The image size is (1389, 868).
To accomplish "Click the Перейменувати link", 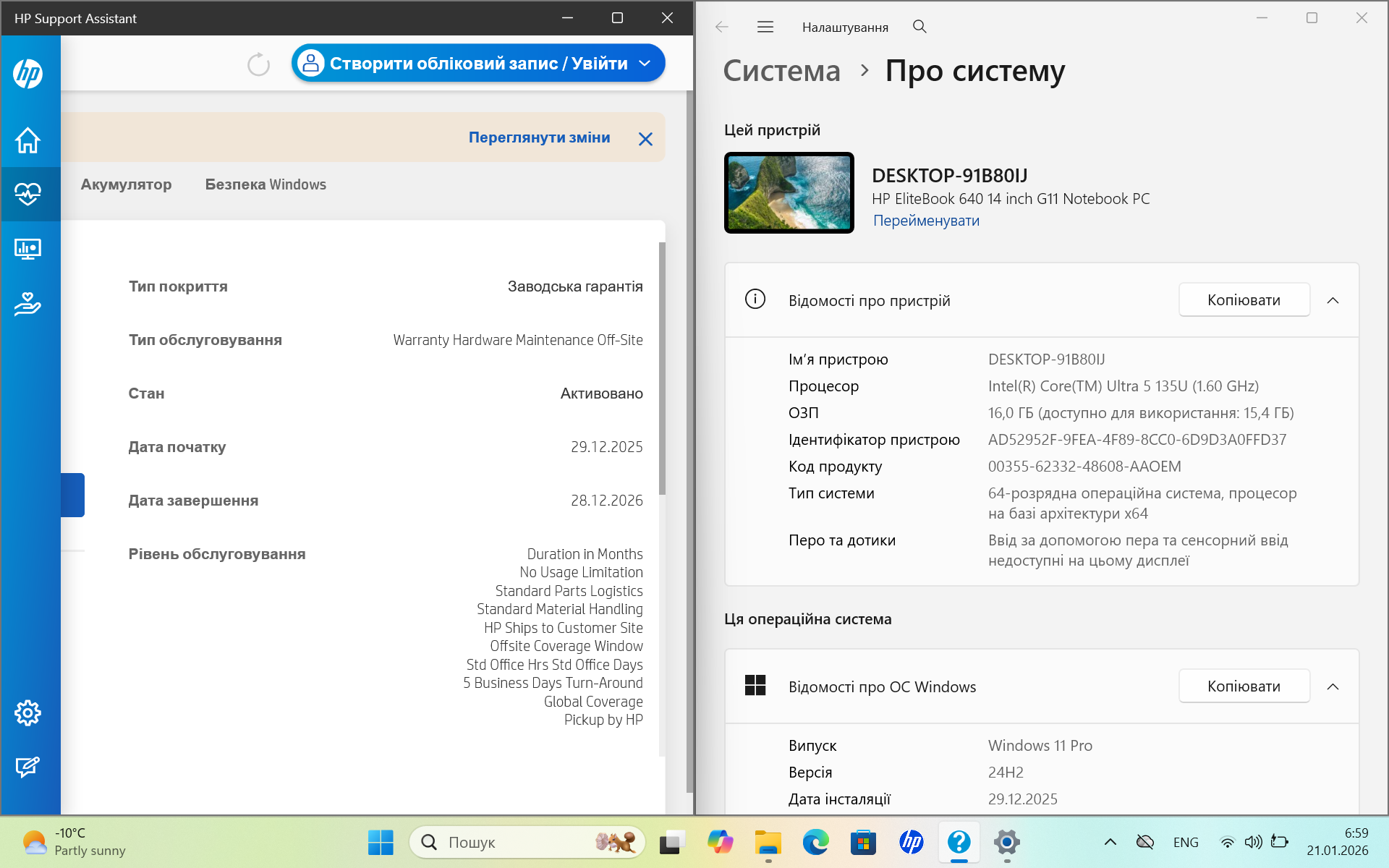I will click(x=926, y=221).
